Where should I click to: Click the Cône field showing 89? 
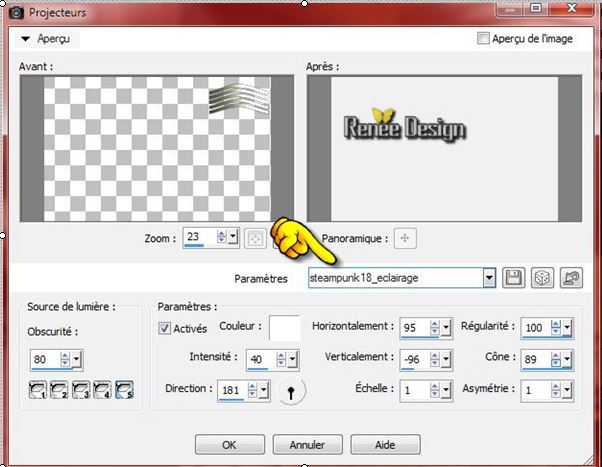click(536, 359)
